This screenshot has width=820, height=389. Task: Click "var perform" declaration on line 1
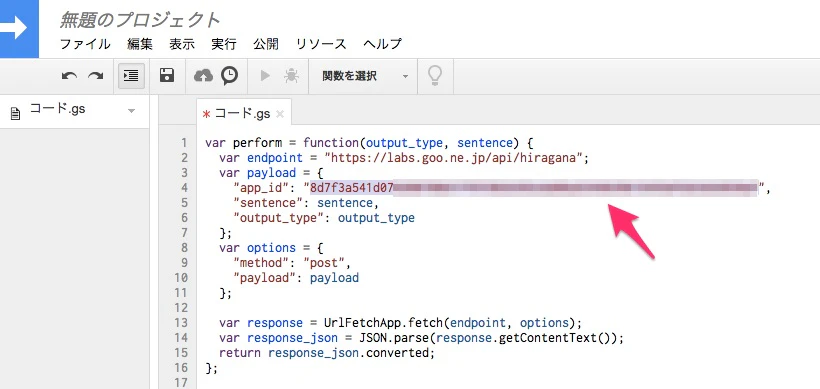tap(243, 143)
